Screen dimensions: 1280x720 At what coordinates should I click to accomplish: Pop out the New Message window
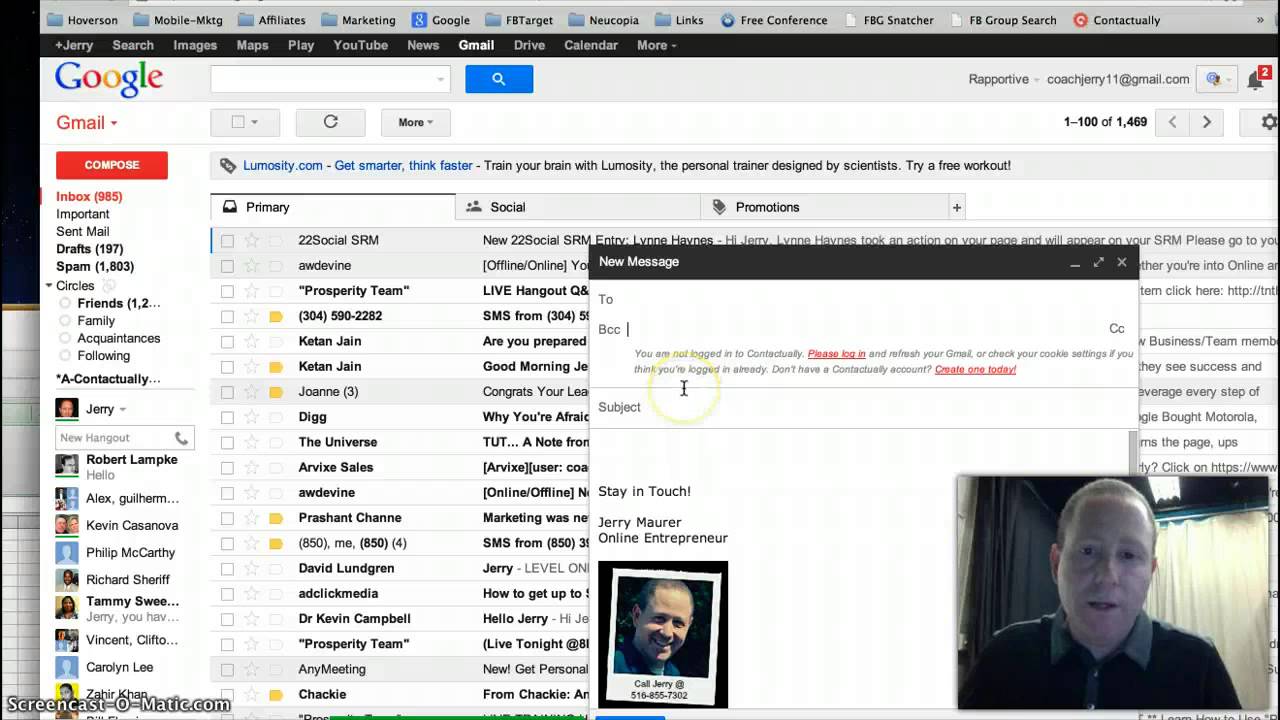pos(1098,262)
